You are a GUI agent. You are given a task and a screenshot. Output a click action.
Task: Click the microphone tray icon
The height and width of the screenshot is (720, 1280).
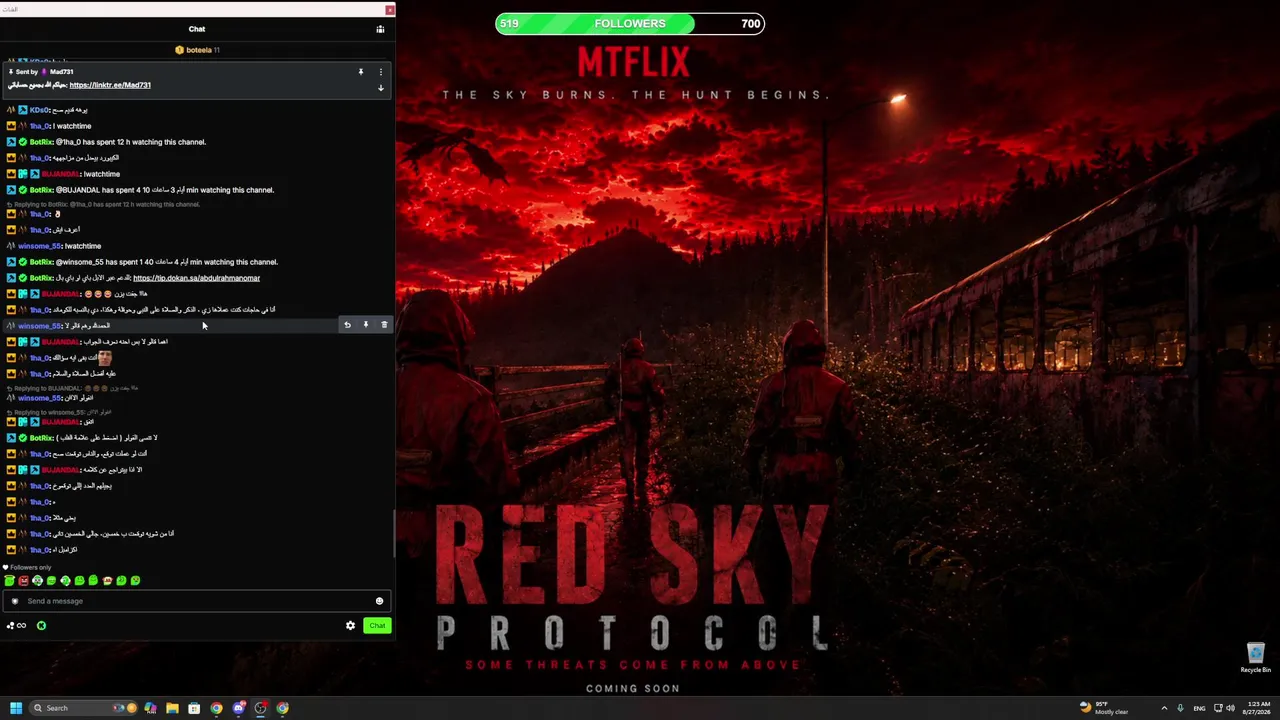click(x=1180, y=708)
